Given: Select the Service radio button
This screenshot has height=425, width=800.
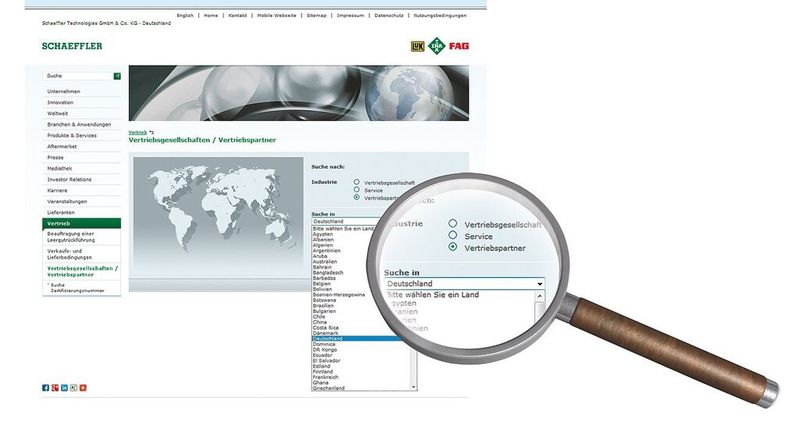Looking at the screenshot, I should click(x=357, y=189).
